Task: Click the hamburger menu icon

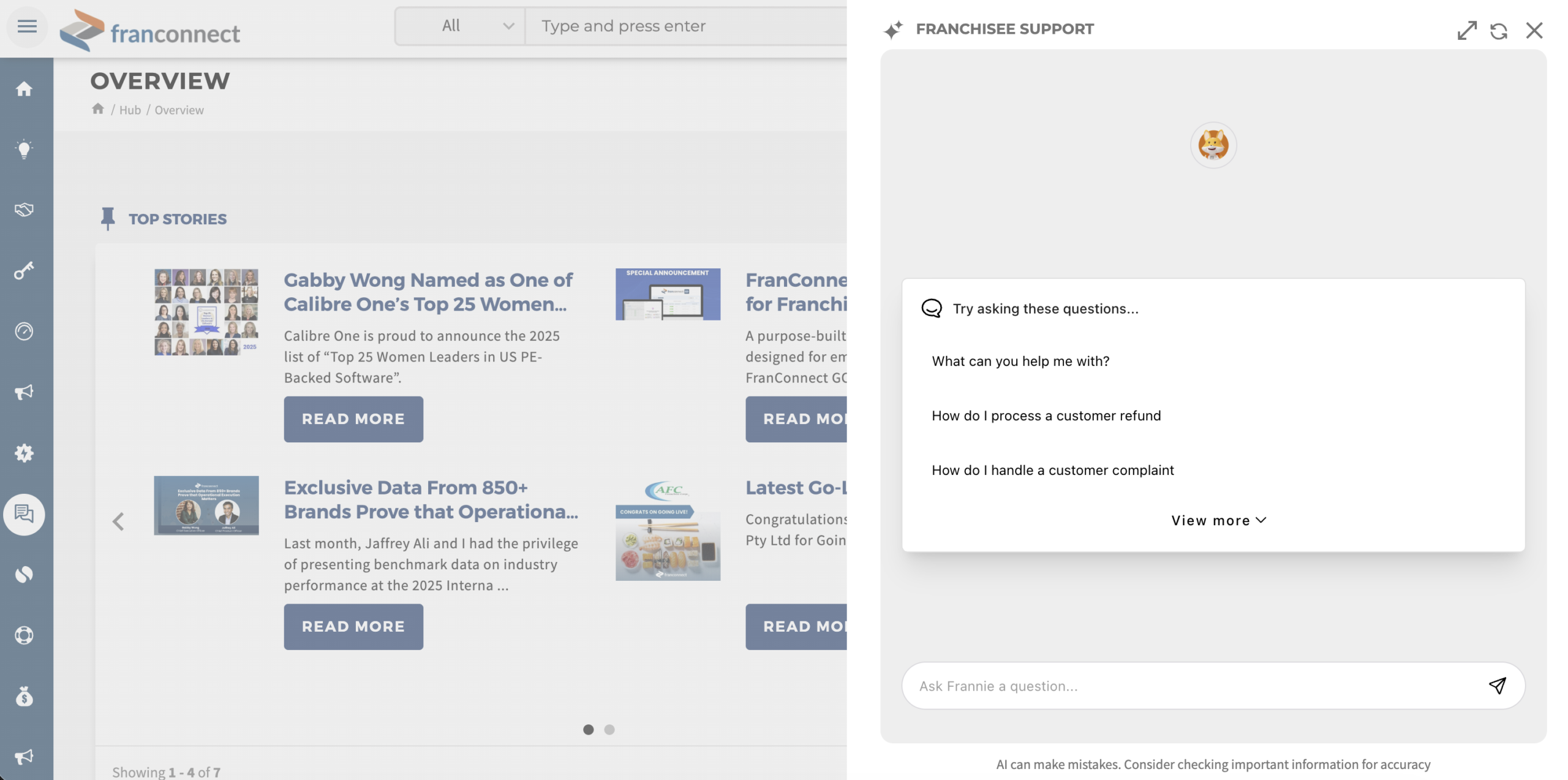Action: point(27,26)
